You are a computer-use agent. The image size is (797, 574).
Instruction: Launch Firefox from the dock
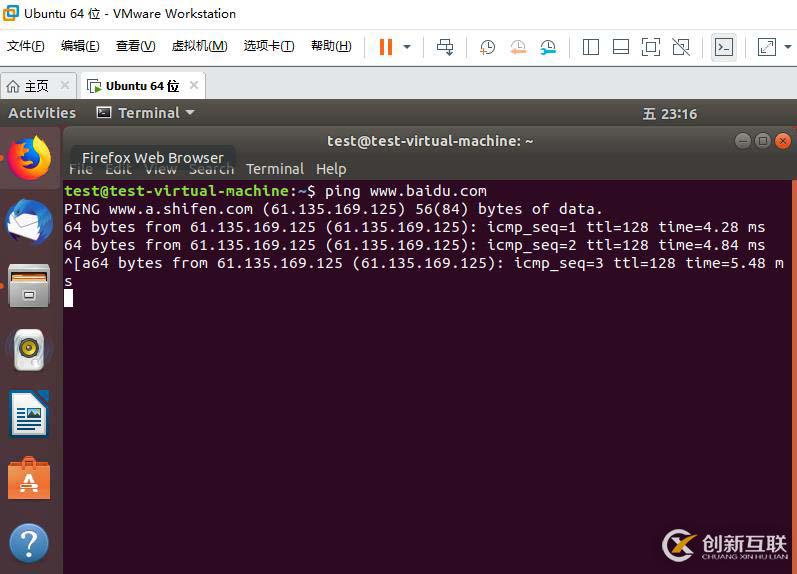[29, 158]
